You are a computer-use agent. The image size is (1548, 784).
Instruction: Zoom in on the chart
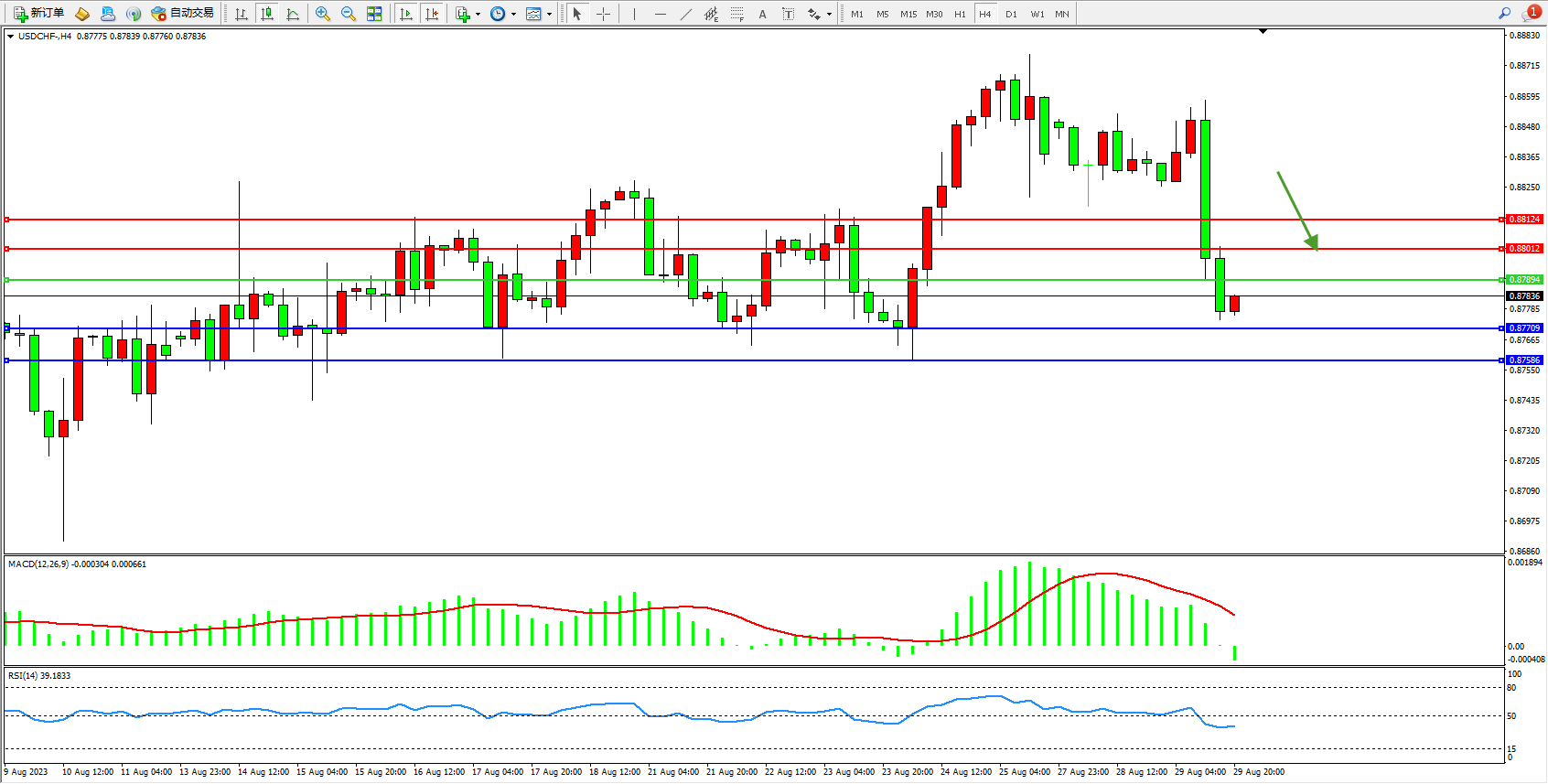pyautogui.click(x=323, y=14)
